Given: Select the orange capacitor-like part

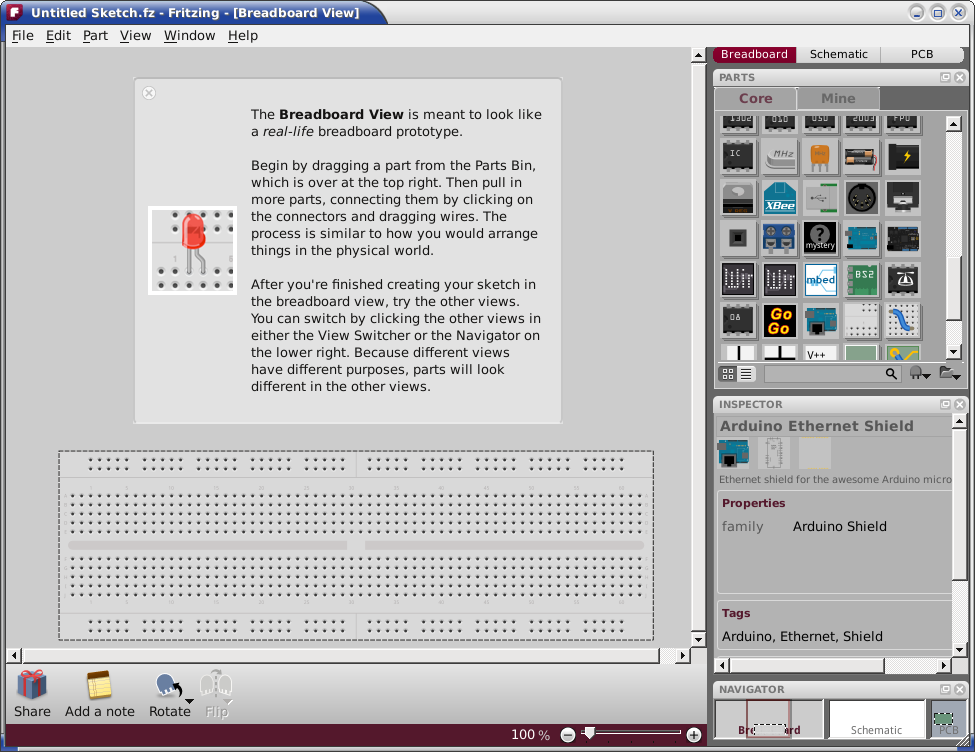Looking at the screenshot, I should click(x=820, y=156).
